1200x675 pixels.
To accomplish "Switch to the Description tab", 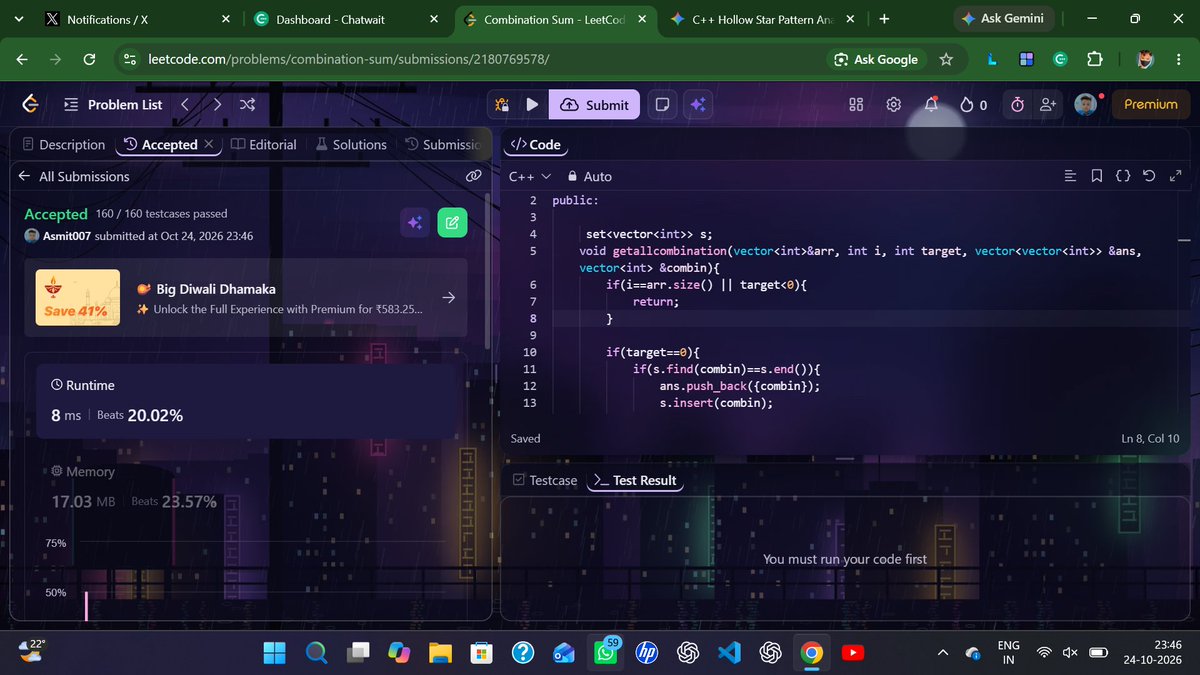I will [63, 144].
